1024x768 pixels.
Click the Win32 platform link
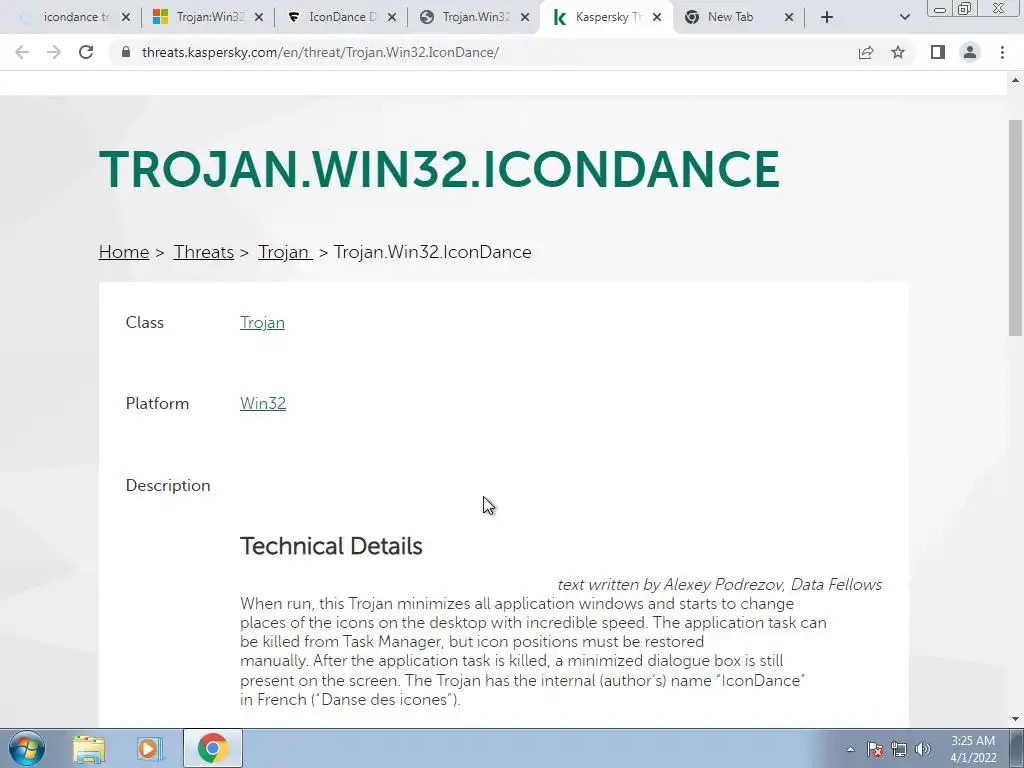(x=263, y=404)
